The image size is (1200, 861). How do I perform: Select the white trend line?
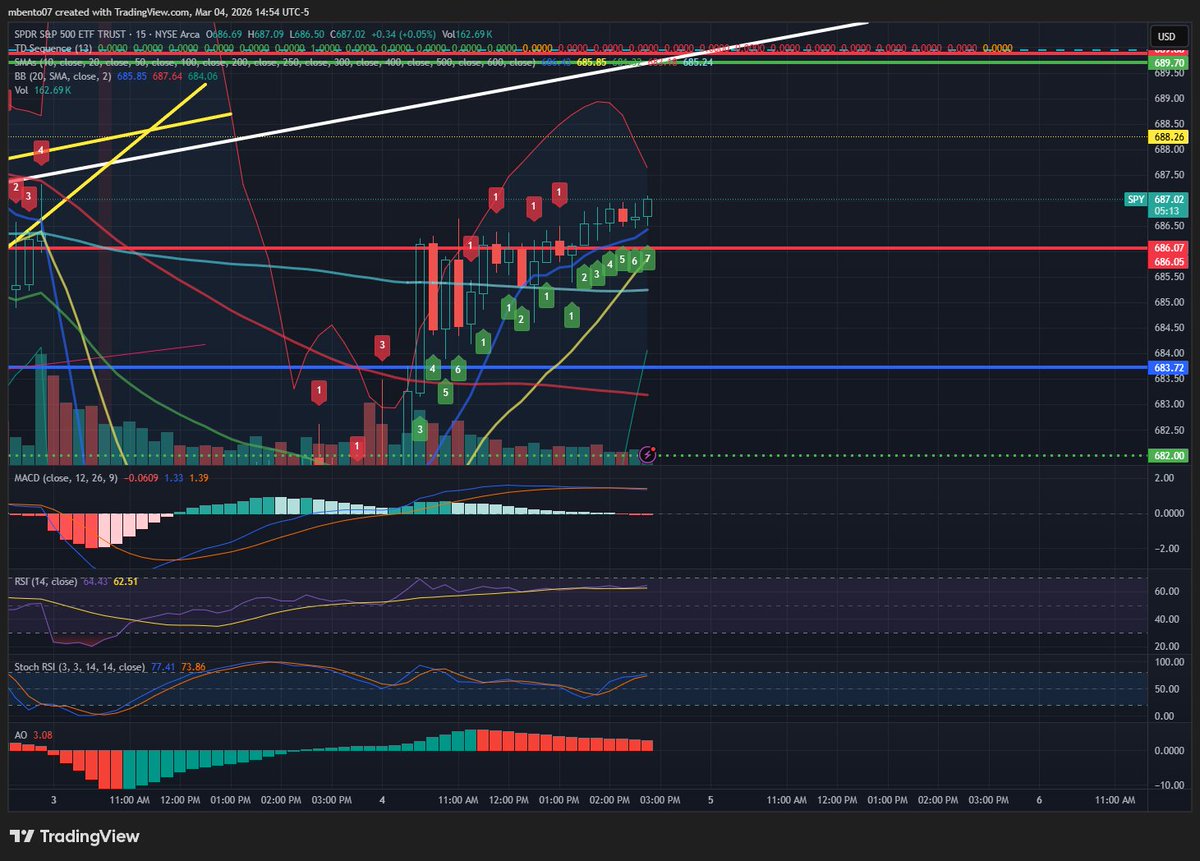click(x=440, y=101)
